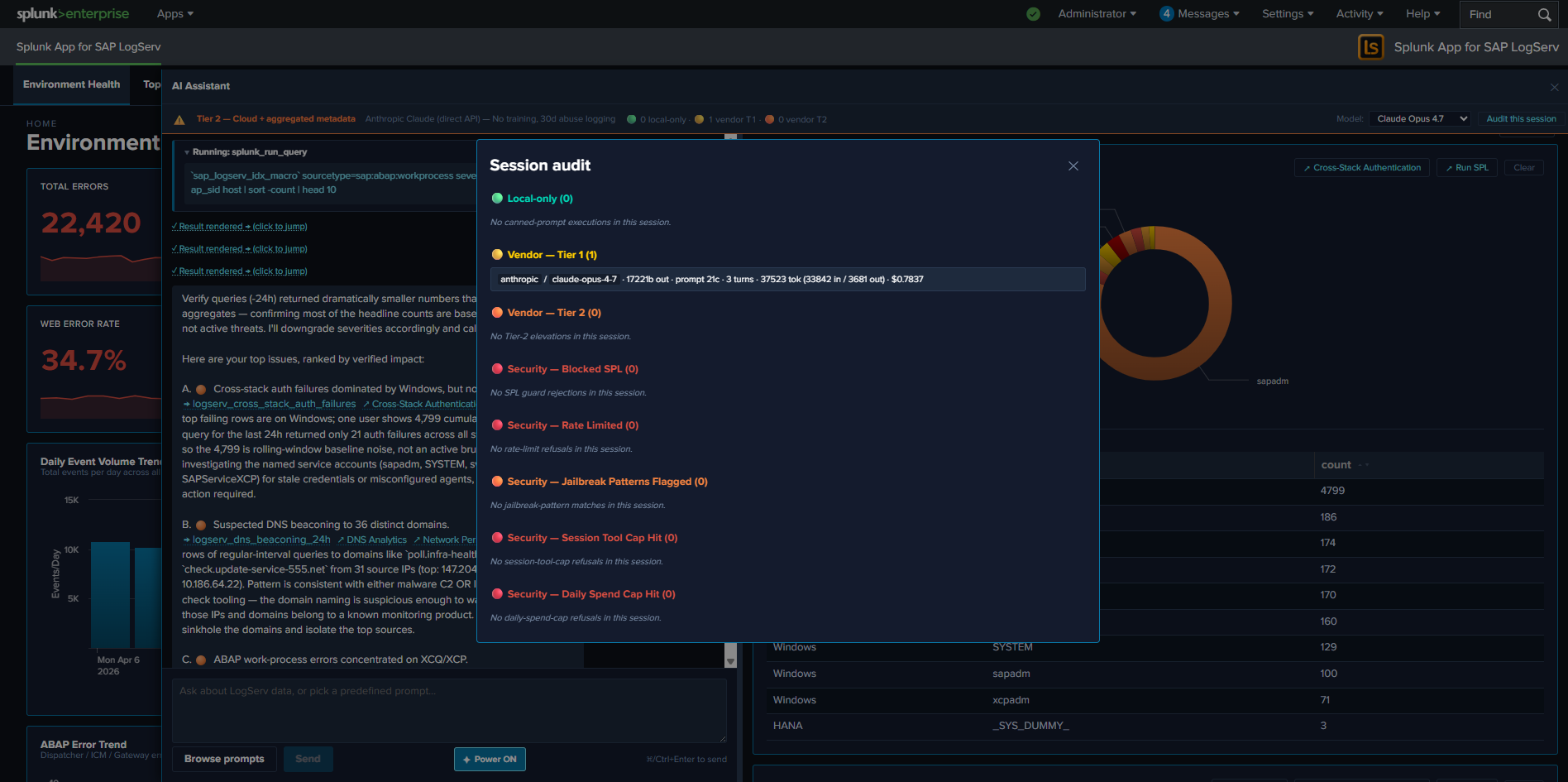Screen dimensions: 1568x782
Task: Click the Local-only (0) heading
Action: (x=539, y=199)
